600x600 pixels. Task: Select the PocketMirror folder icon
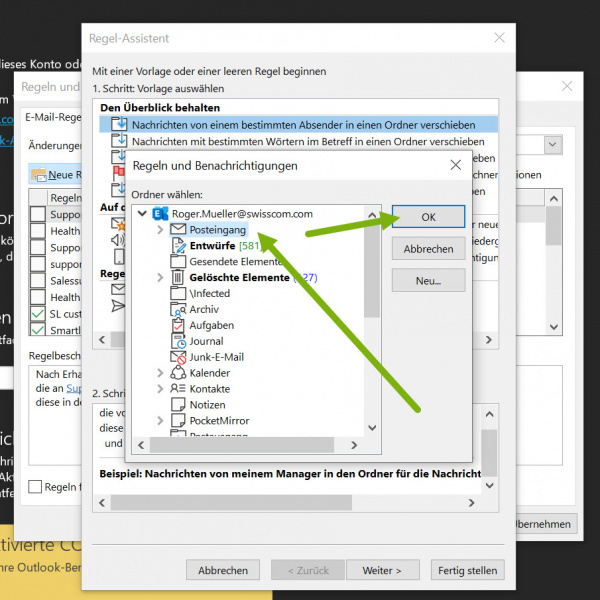coord(178,420)
